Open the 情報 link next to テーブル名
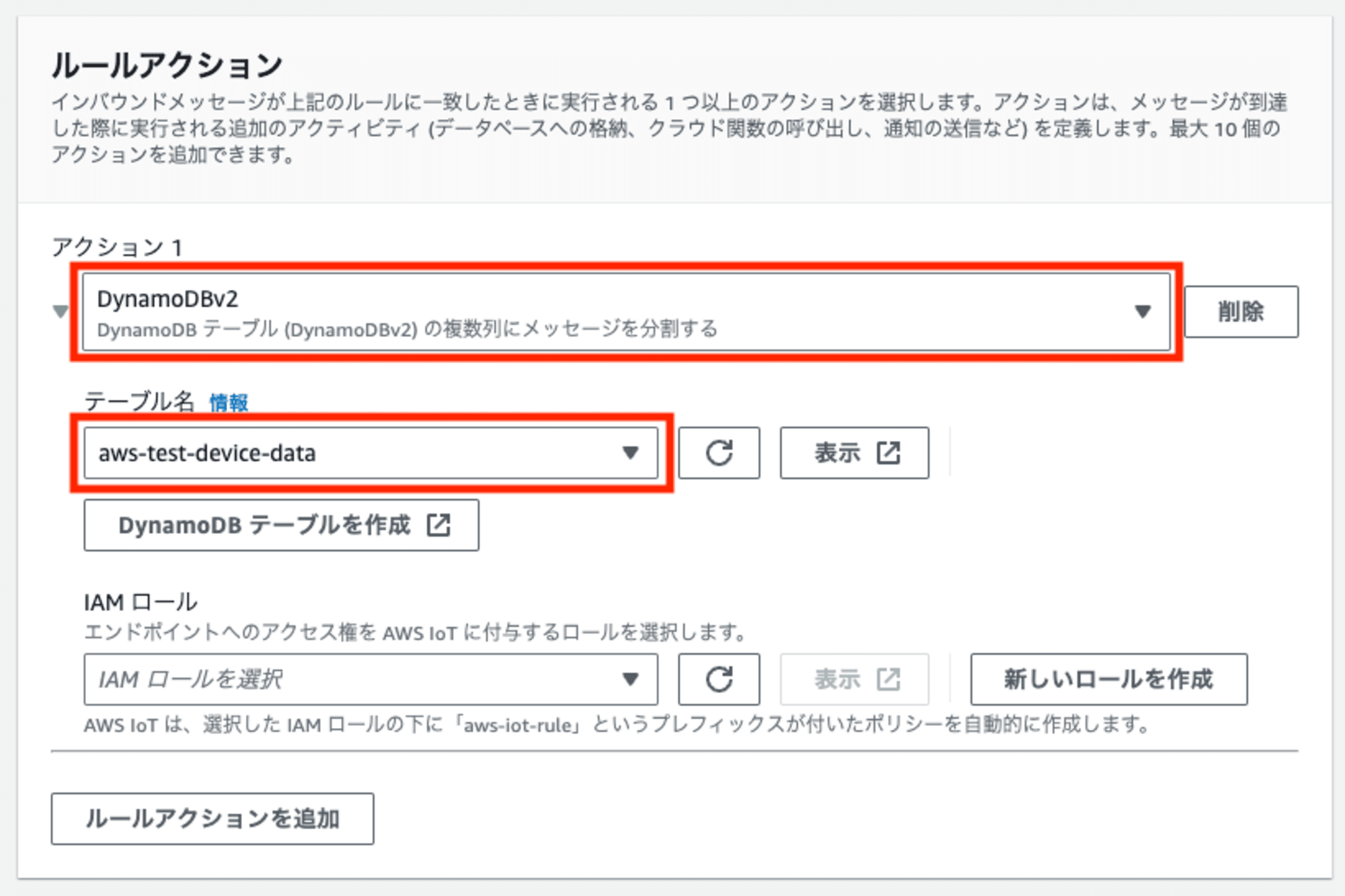Viewport: 1345px width, 896px height. tap(229, 403)
